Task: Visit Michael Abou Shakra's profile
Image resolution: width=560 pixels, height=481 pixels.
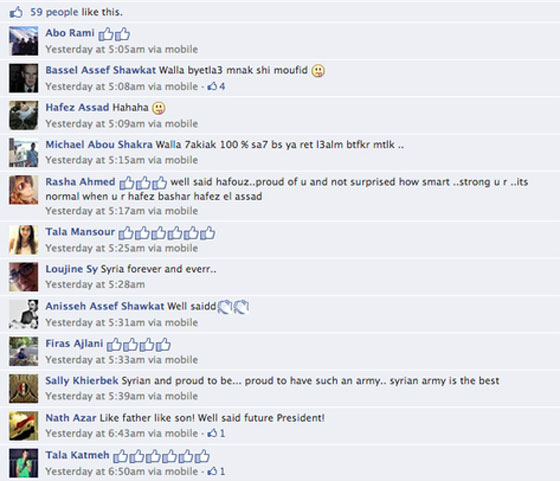Action: pos(99,144)
